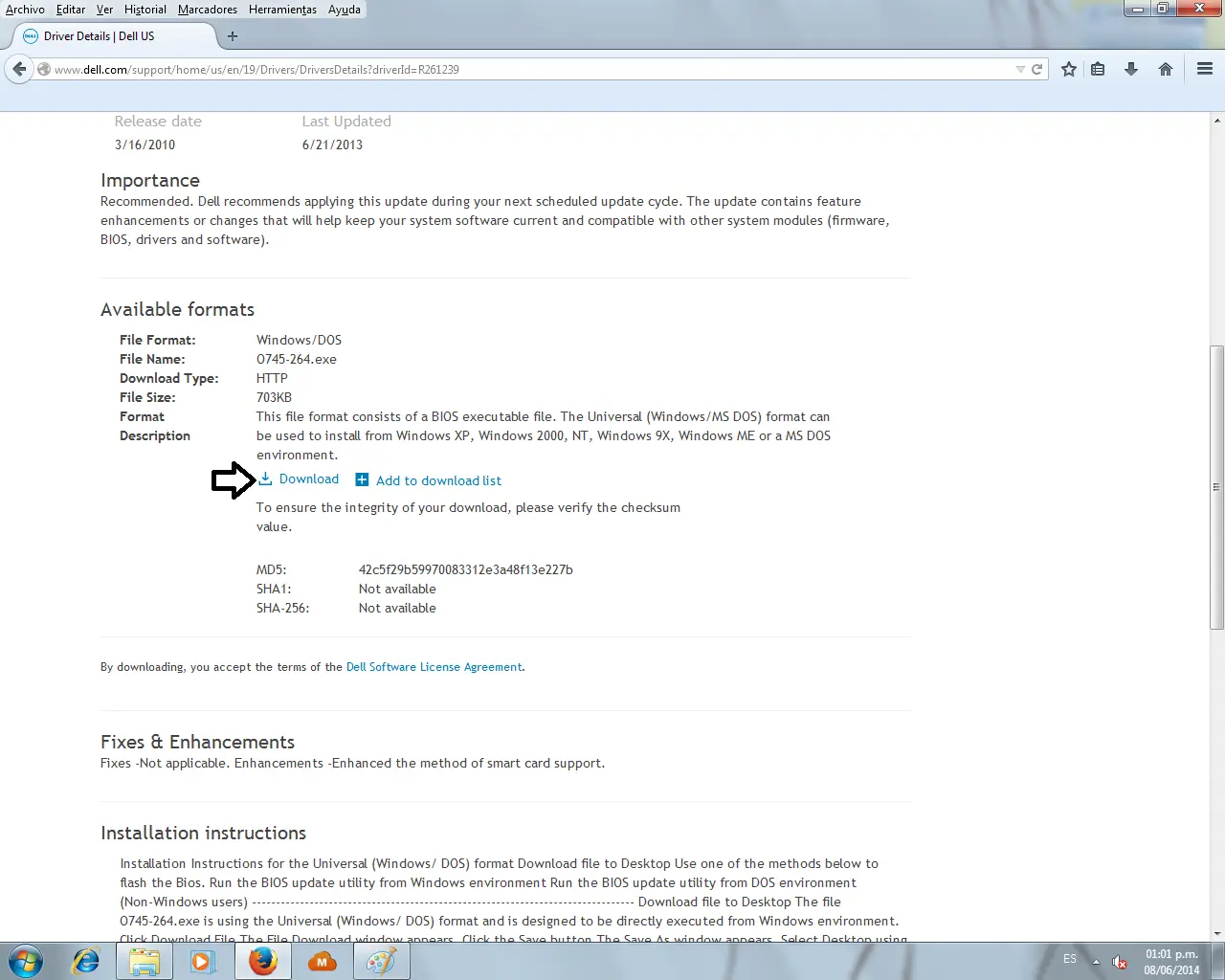Open the Marcadores menu
The image size is (1225, 980).
[208, 10]
